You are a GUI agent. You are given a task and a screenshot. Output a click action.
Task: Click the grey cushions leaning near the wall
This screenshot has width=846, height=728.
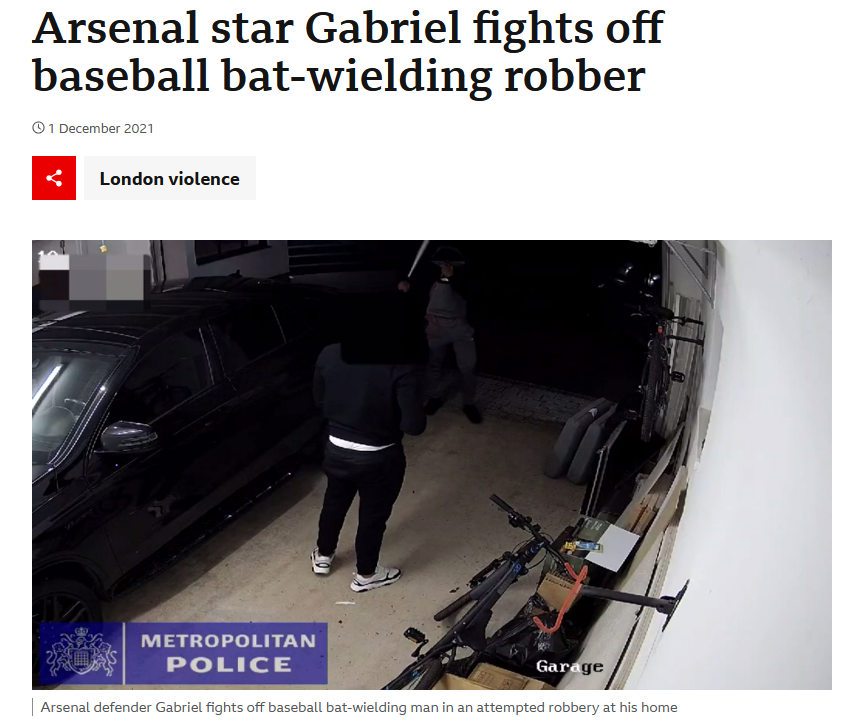point(582,440)
